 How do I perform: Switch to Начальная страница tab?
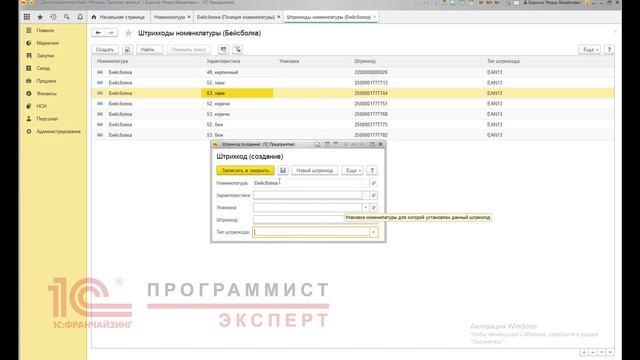pyautogui.click(x=119, y=17)
